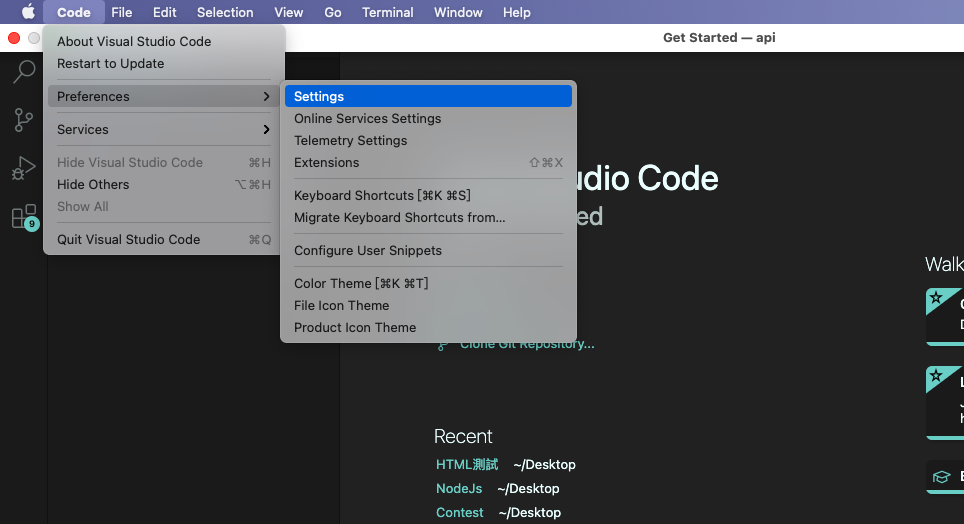Open the Go menu
Viewport: 964px width, 524px height.
click(x=333, y=12)
